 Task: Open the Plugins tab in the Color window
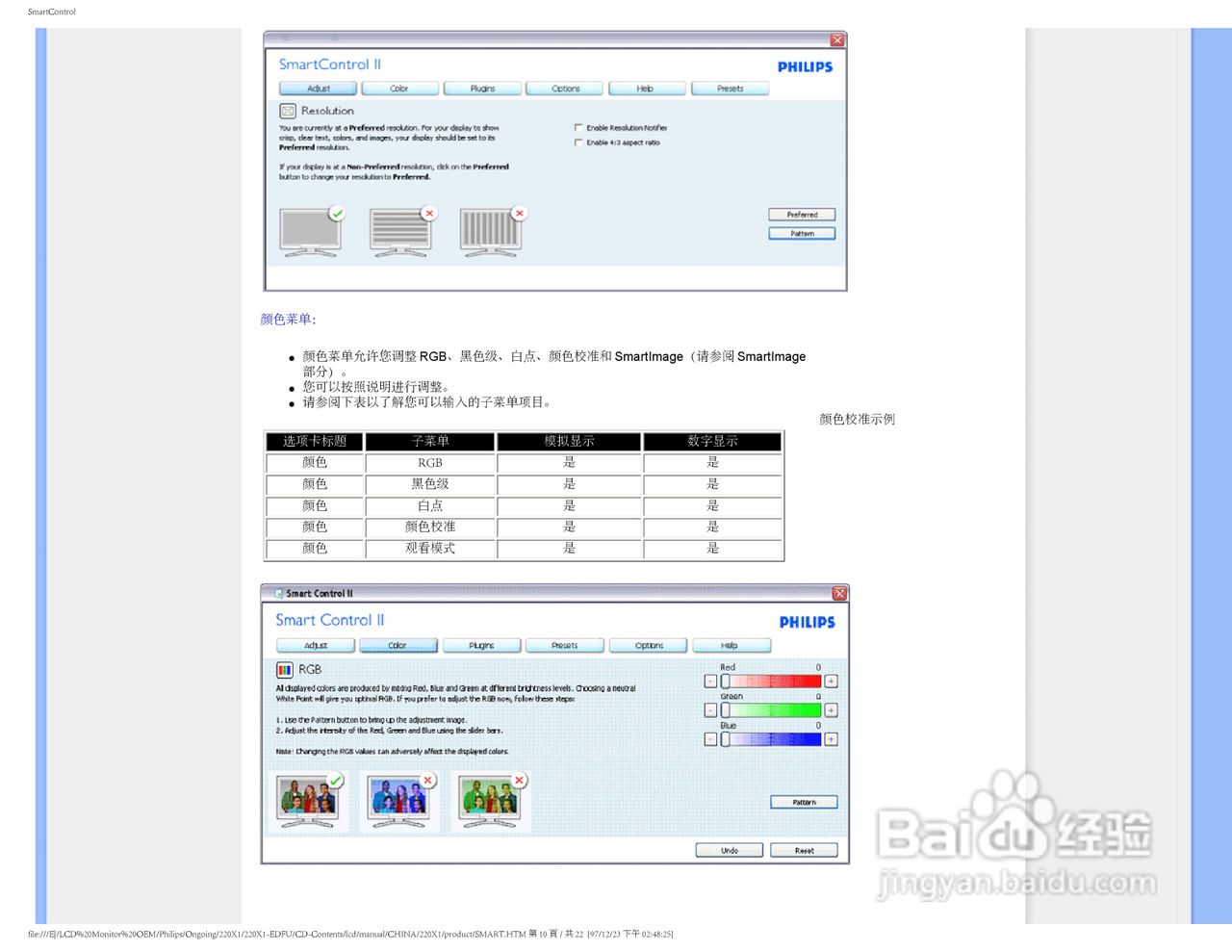click(x=481, y=645)
